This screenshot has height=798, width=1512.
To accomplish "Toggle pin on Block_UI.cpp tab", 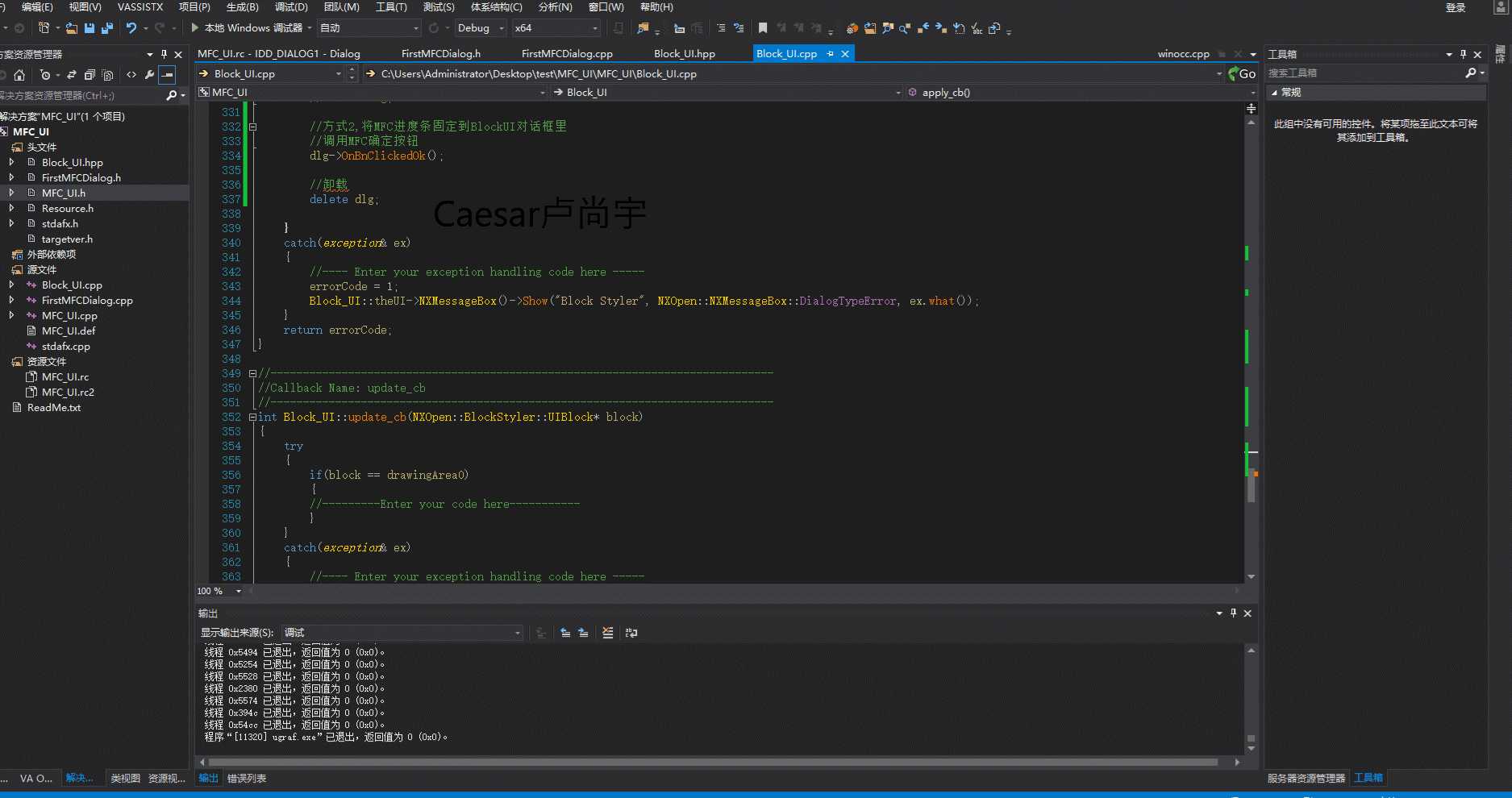I will point(831,54).
